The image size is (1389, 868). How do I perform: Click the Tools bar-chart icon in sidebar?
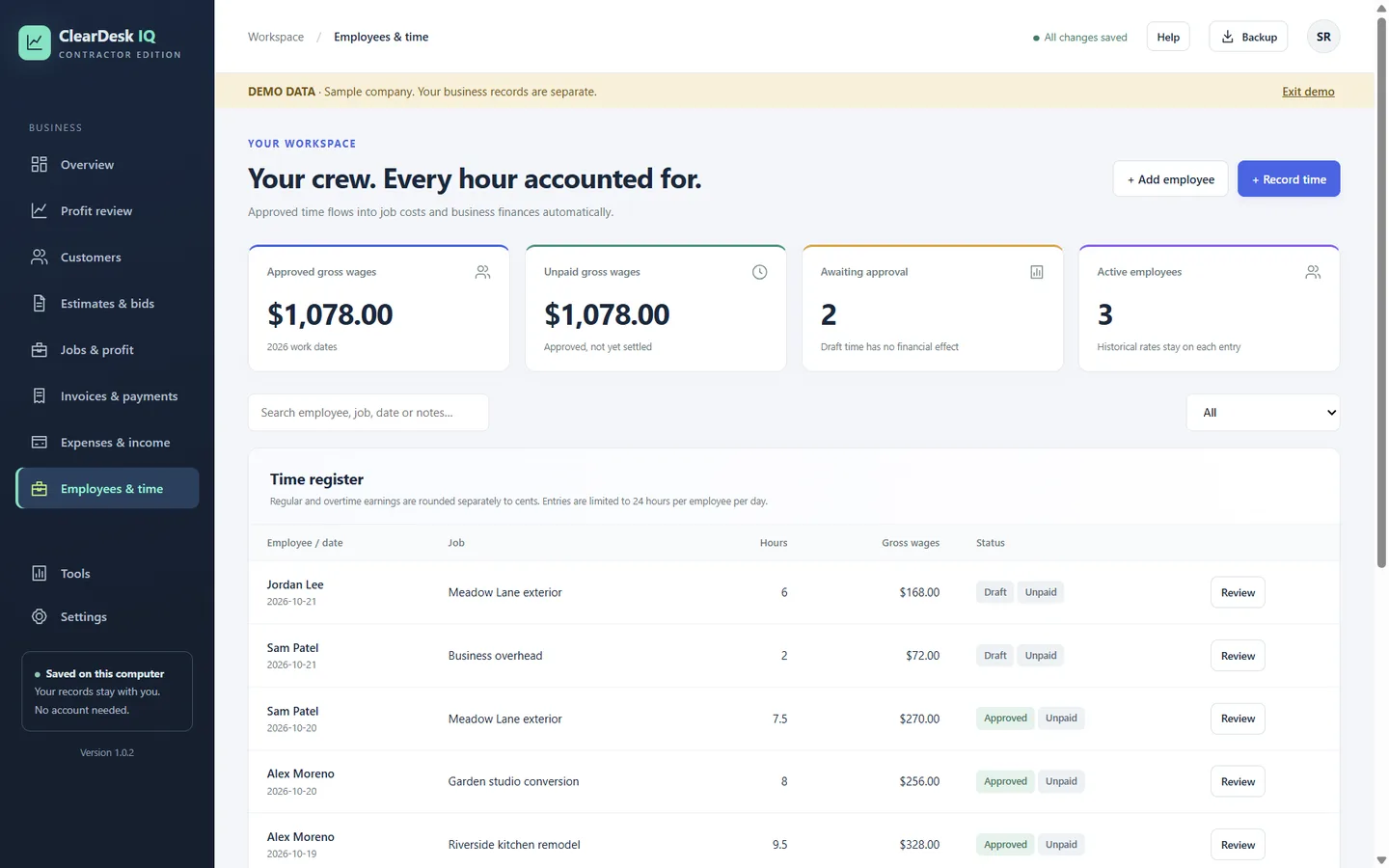click(x=39, y=574)
